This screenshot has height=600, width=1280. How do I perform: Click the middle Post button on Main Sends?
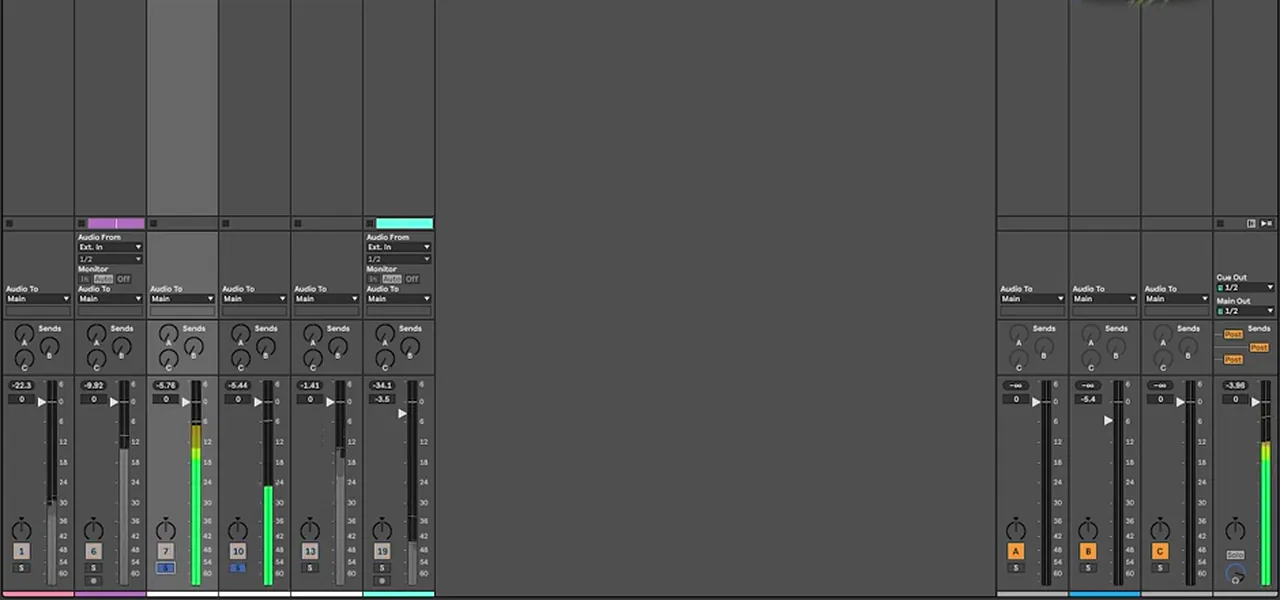pos(1259,347)
